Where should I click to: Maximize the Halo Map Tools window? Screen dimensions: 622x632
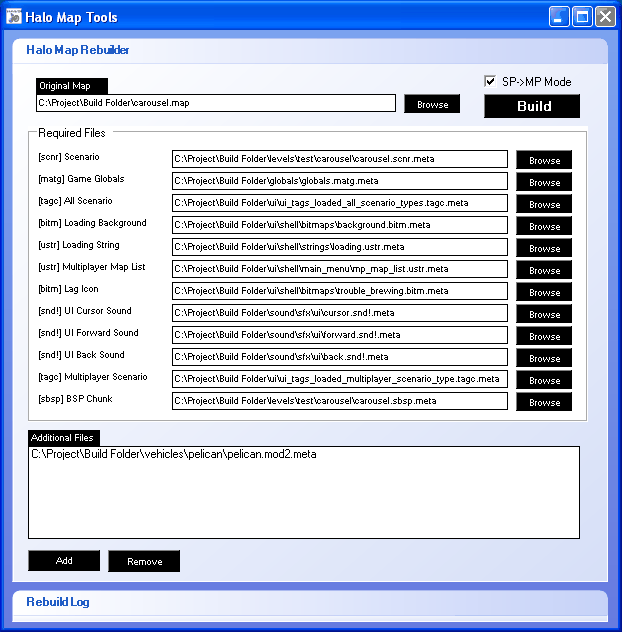tap(582, 16)
